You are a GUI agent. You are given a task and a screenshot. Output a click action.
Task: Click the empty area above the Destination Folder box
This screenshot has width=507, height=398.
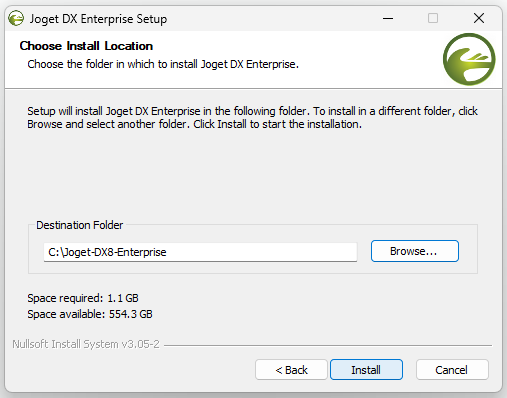tap(252, 175)
